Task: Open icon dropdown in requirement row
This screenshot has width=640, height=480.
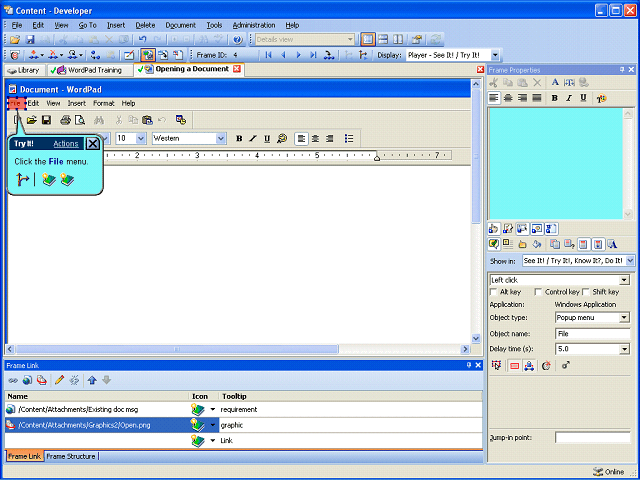Action: 213,409
